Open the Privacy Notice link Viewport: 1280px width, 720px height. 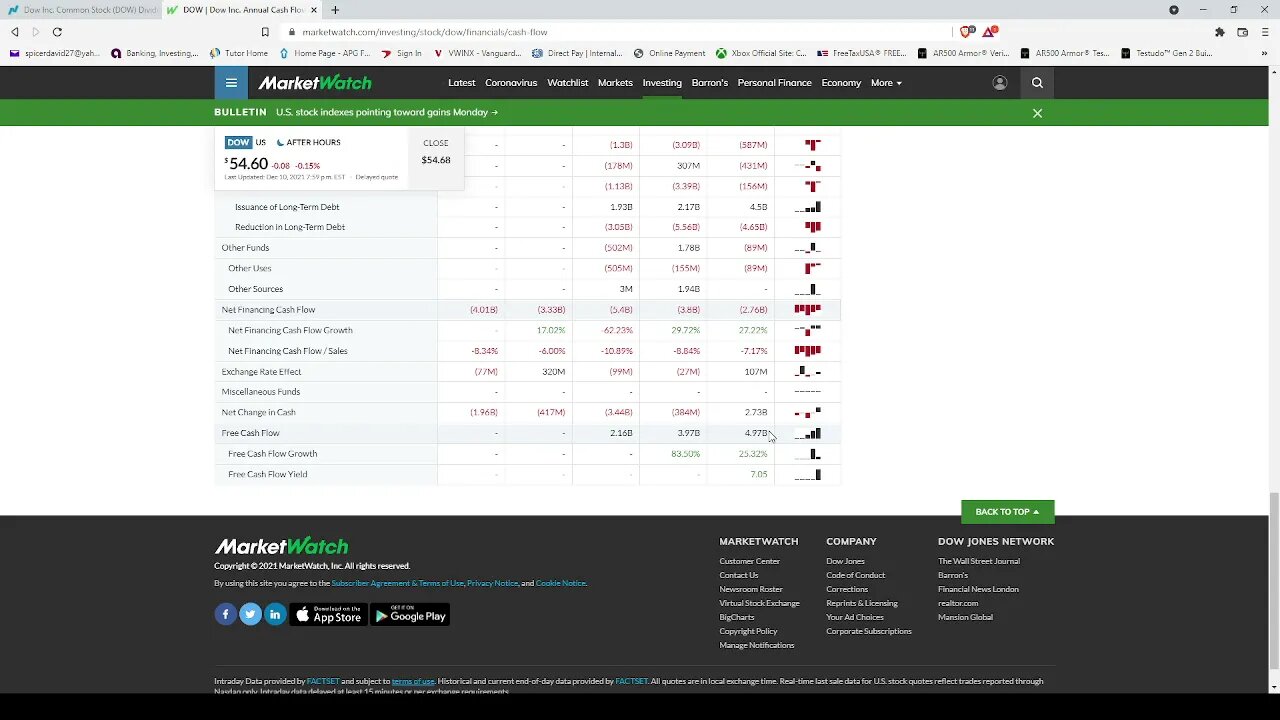492,583
